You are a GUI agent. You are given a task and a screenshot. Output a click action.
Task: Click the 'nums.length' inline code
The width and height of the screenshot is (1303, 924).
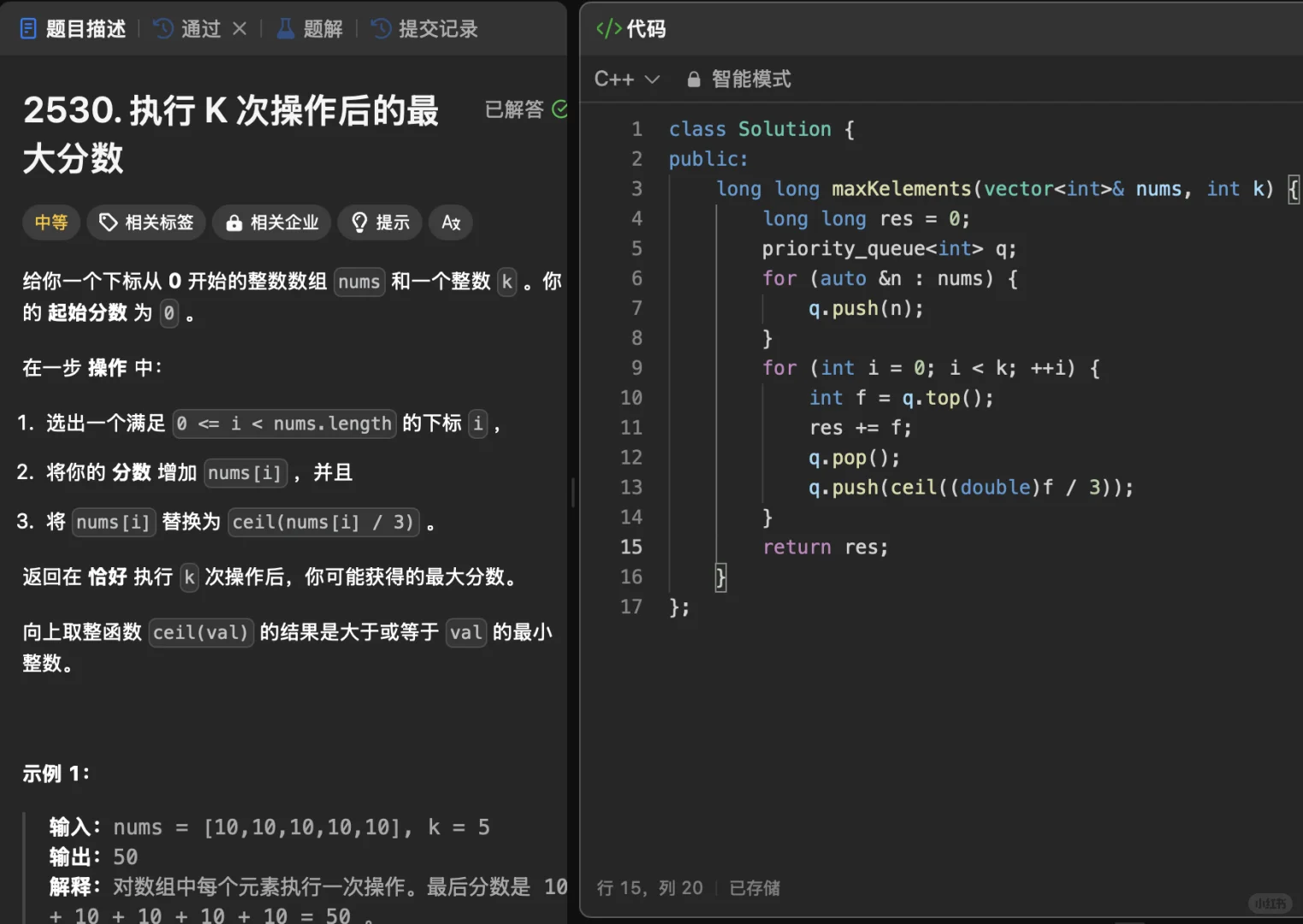(285, 423)
